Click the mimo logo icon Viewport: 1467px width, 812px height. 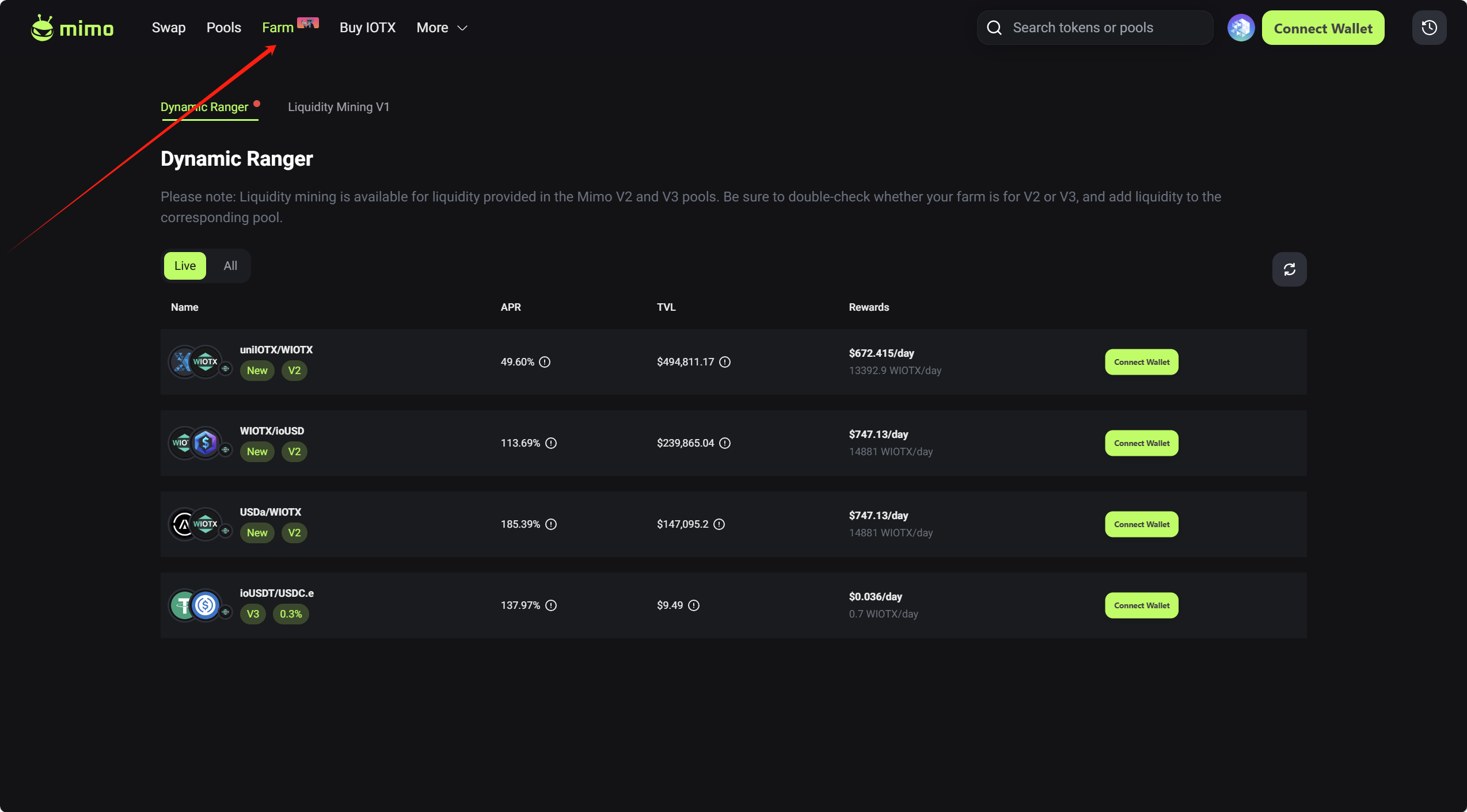point(42,28)
